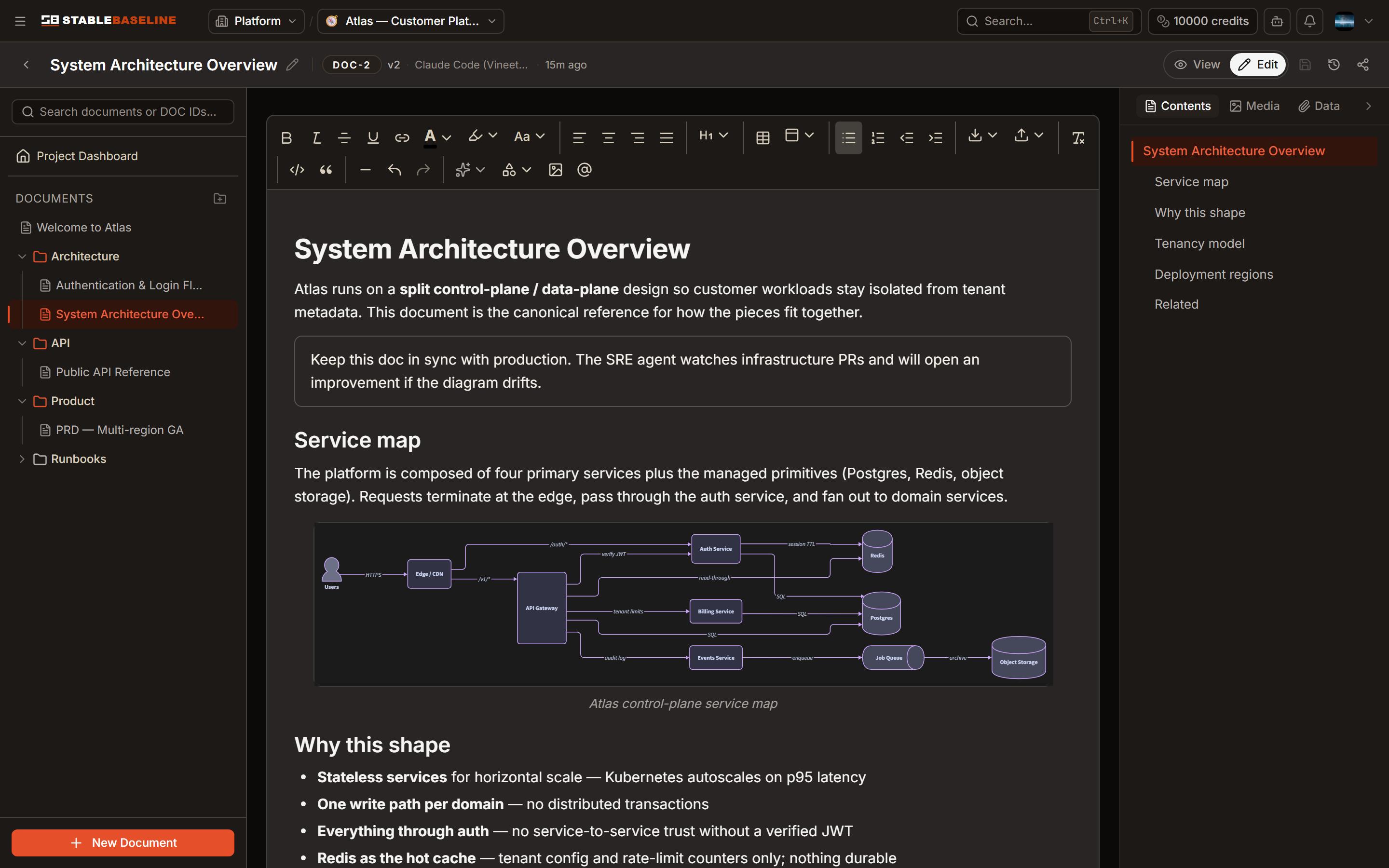Open AI sparkle tools dropdown
The image size is (1389, 868).
pos(470,170)
